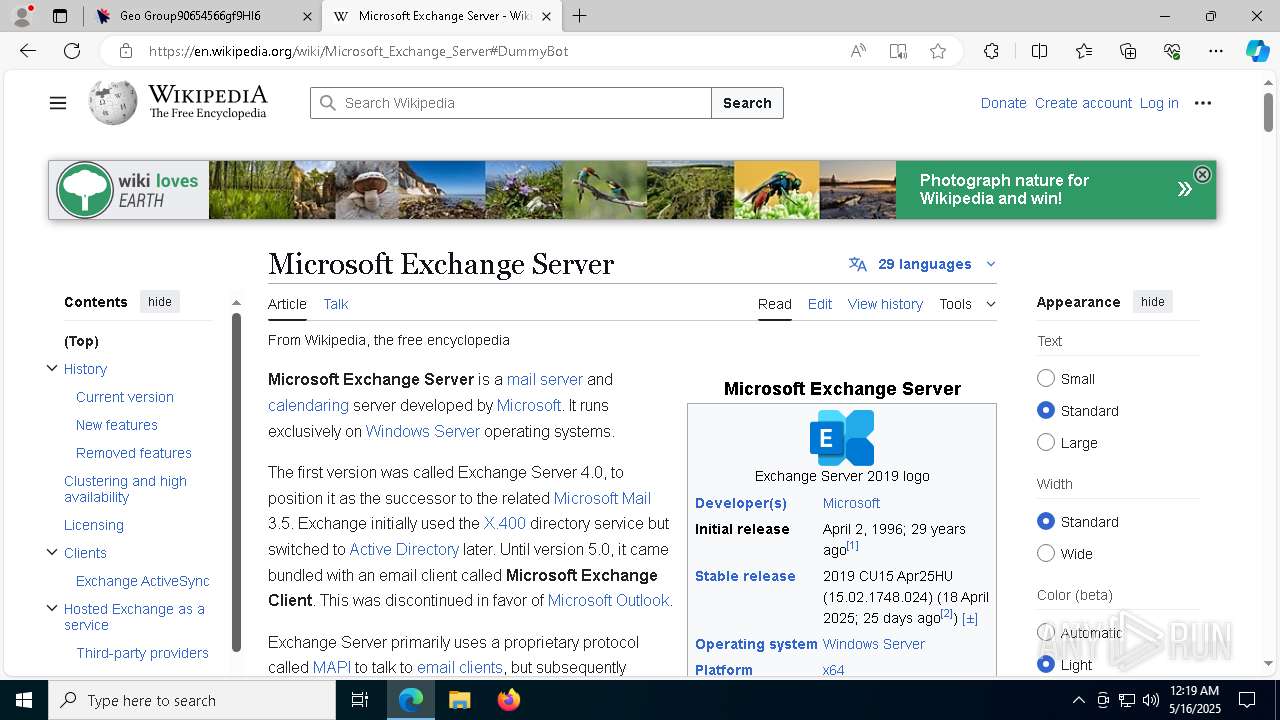Click the Log in link

[x=1159, y=103]
